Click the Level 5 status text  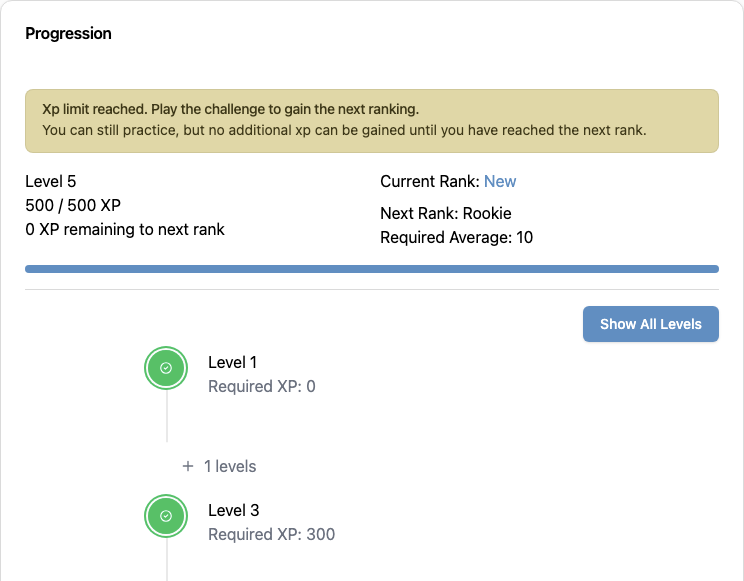click(x=51, y=181)
